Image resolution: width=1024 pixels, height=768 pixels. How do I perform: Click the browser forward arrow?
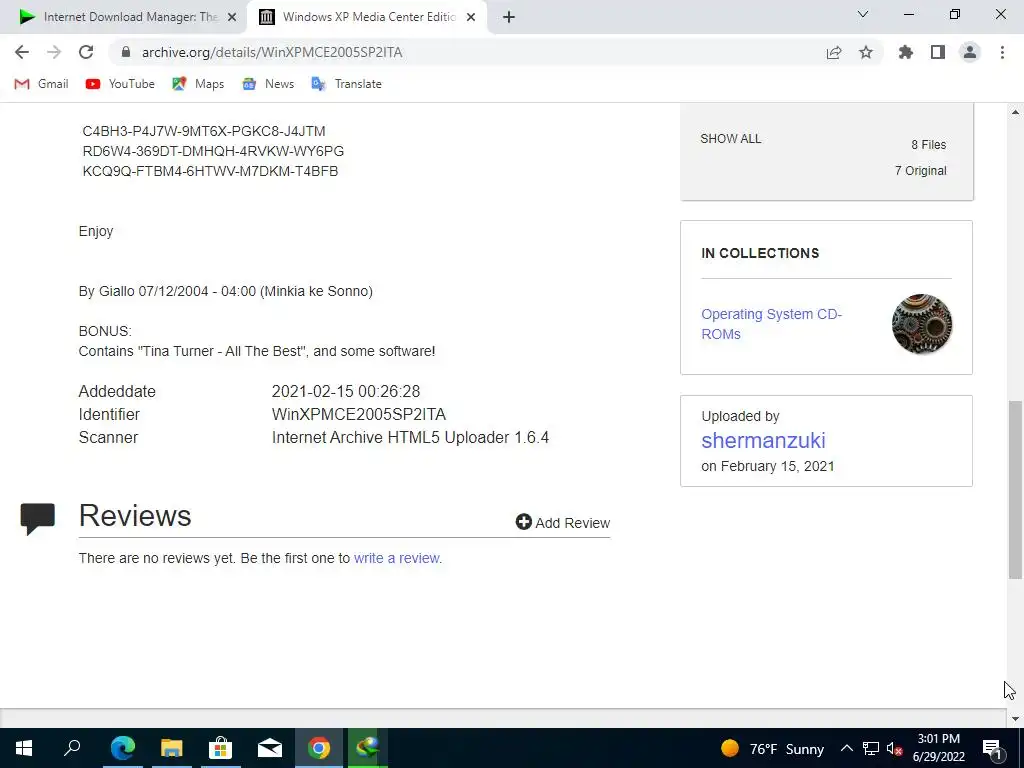54,52
